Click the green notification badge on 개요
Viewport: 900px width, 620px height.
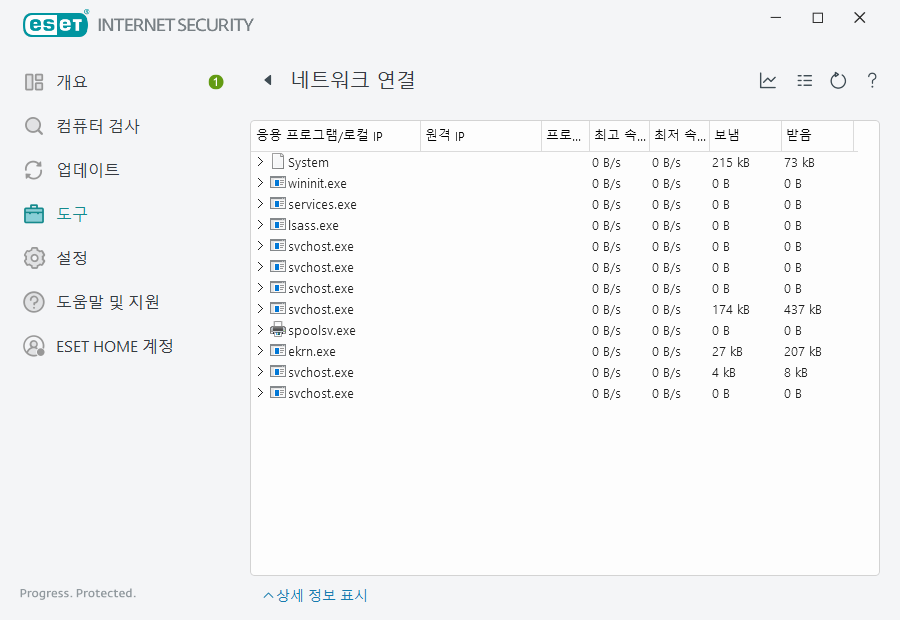point(216,82)
